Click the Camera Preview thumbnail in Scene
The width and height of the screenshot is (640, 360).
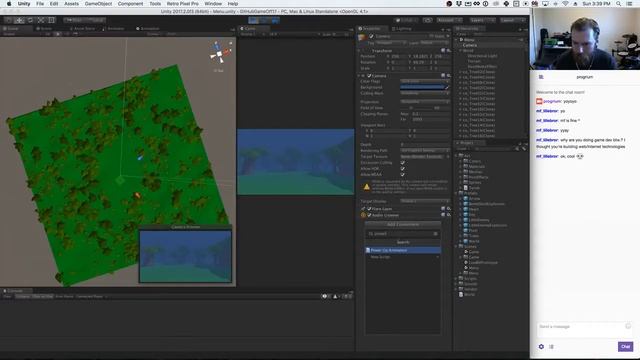(x=185, y=256)
